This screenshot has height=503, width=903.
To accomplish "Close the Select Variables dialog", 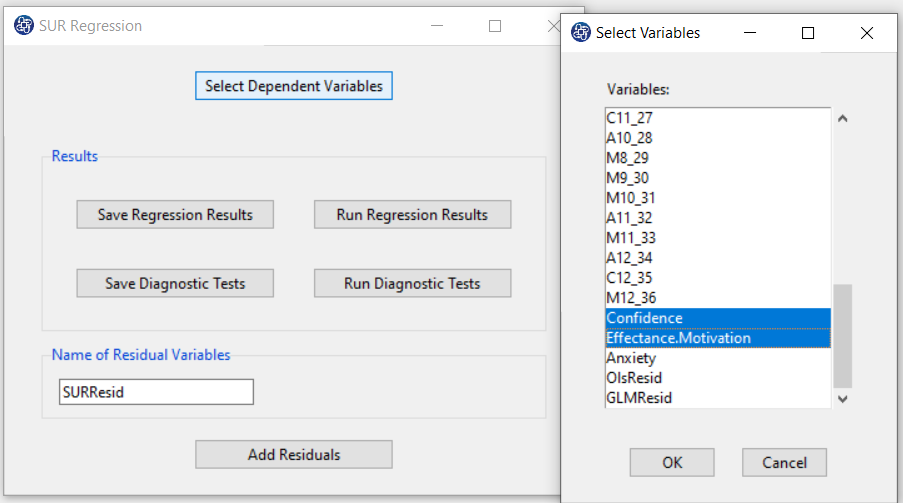I will (x=867, y=33).
